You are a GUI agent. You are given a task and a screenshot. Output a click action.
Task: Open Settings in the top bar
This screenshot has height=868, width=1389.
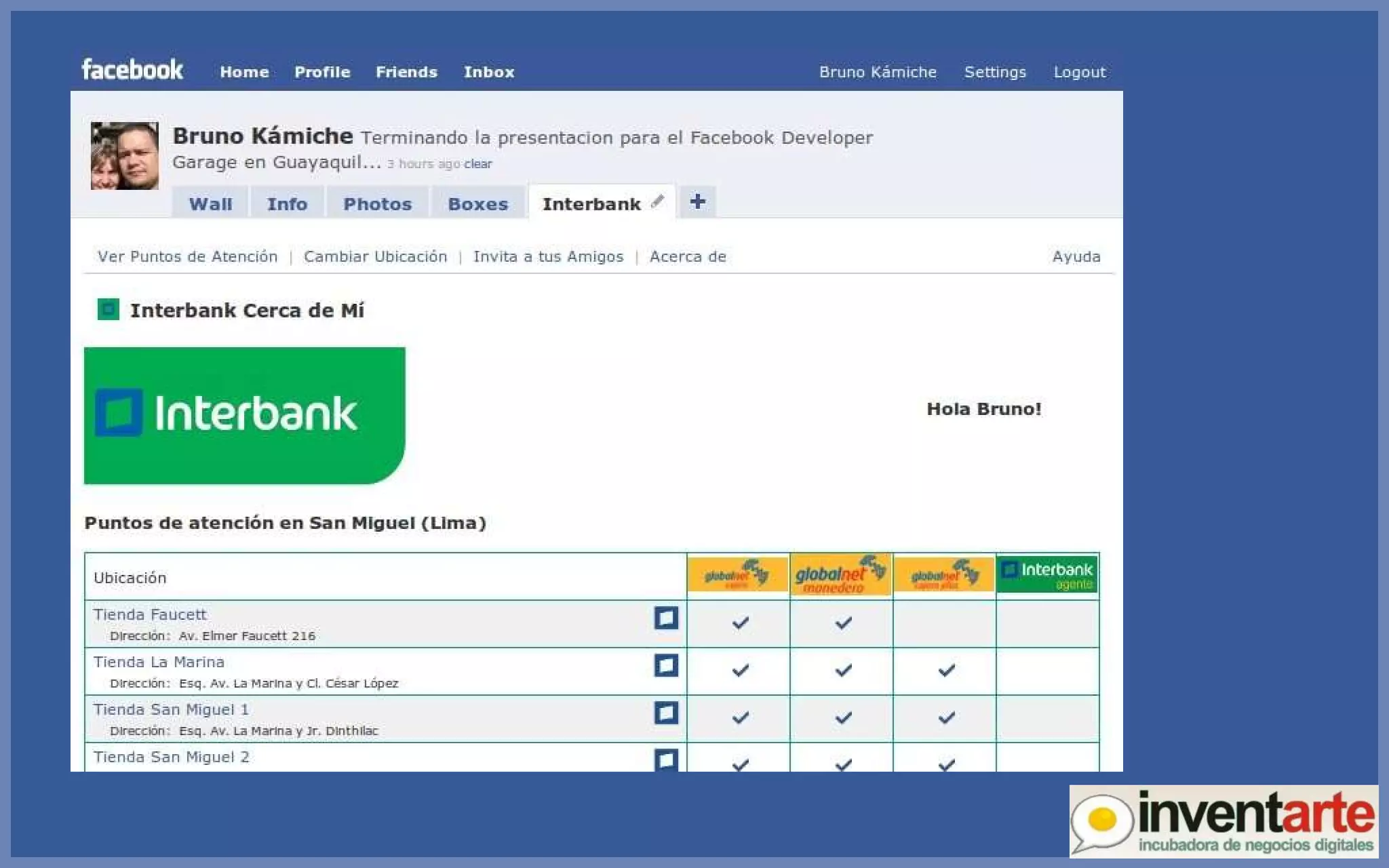tap(994, 72)
